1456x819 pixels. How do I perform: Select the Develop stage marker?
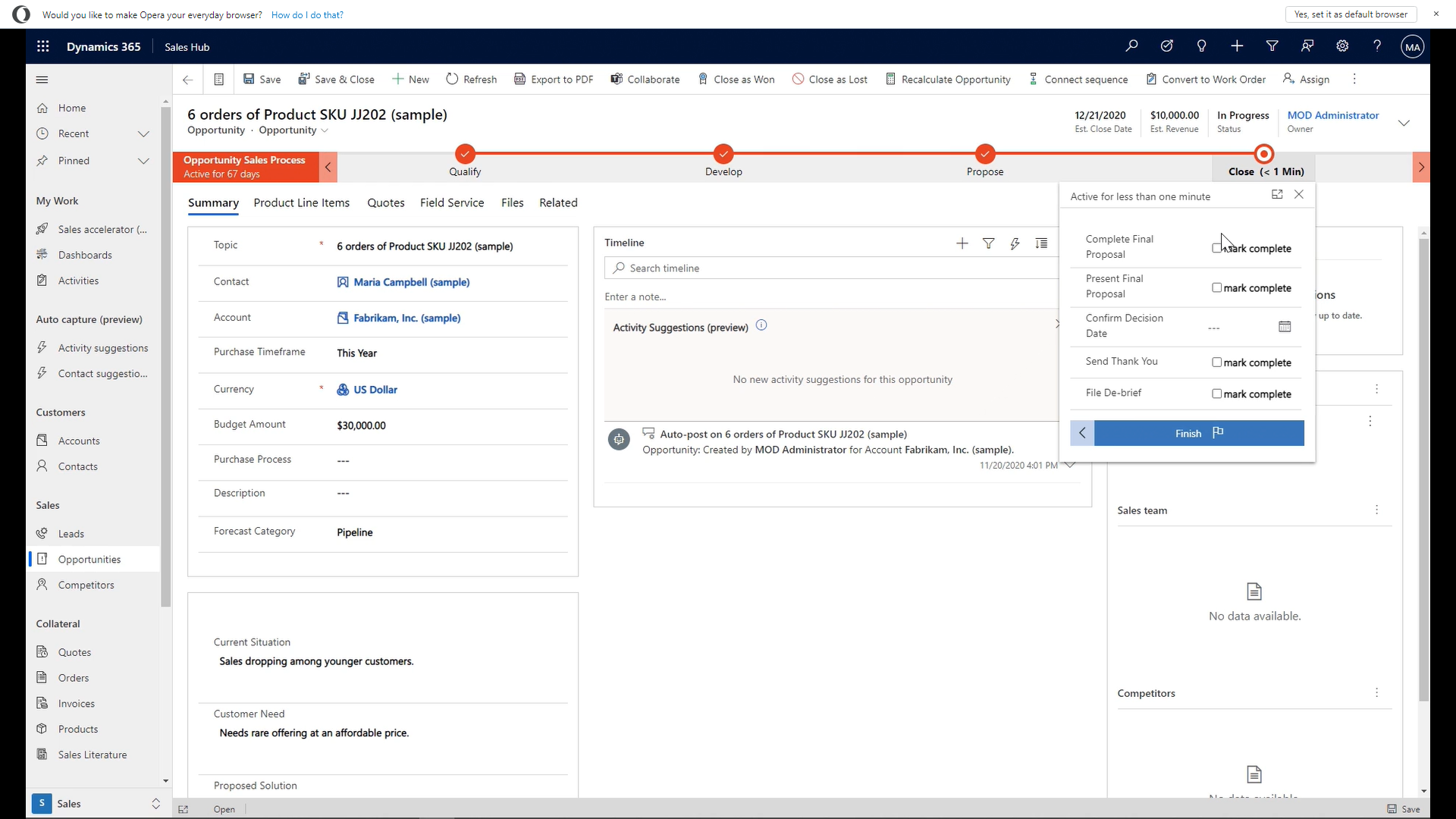click(723, 154)
